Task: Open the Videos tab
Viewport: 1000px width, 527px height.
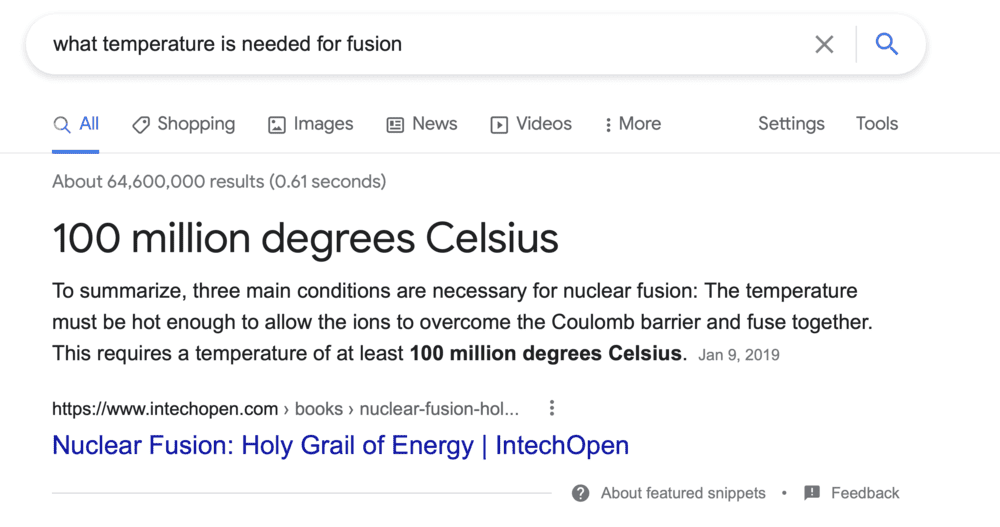Action: point(544,124)
